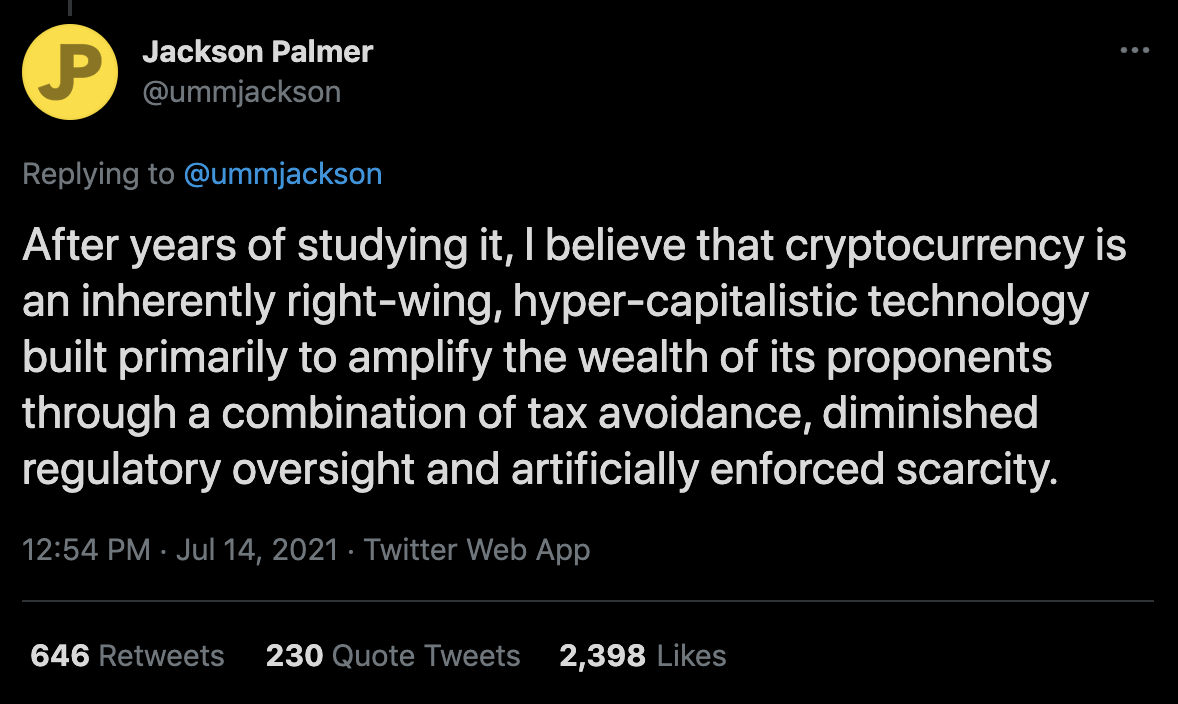Image resolution: width=1178 pixels, height=704 pixels.
Task: Open the tweet's three-dot More menu
Action: pos(1134,51)
